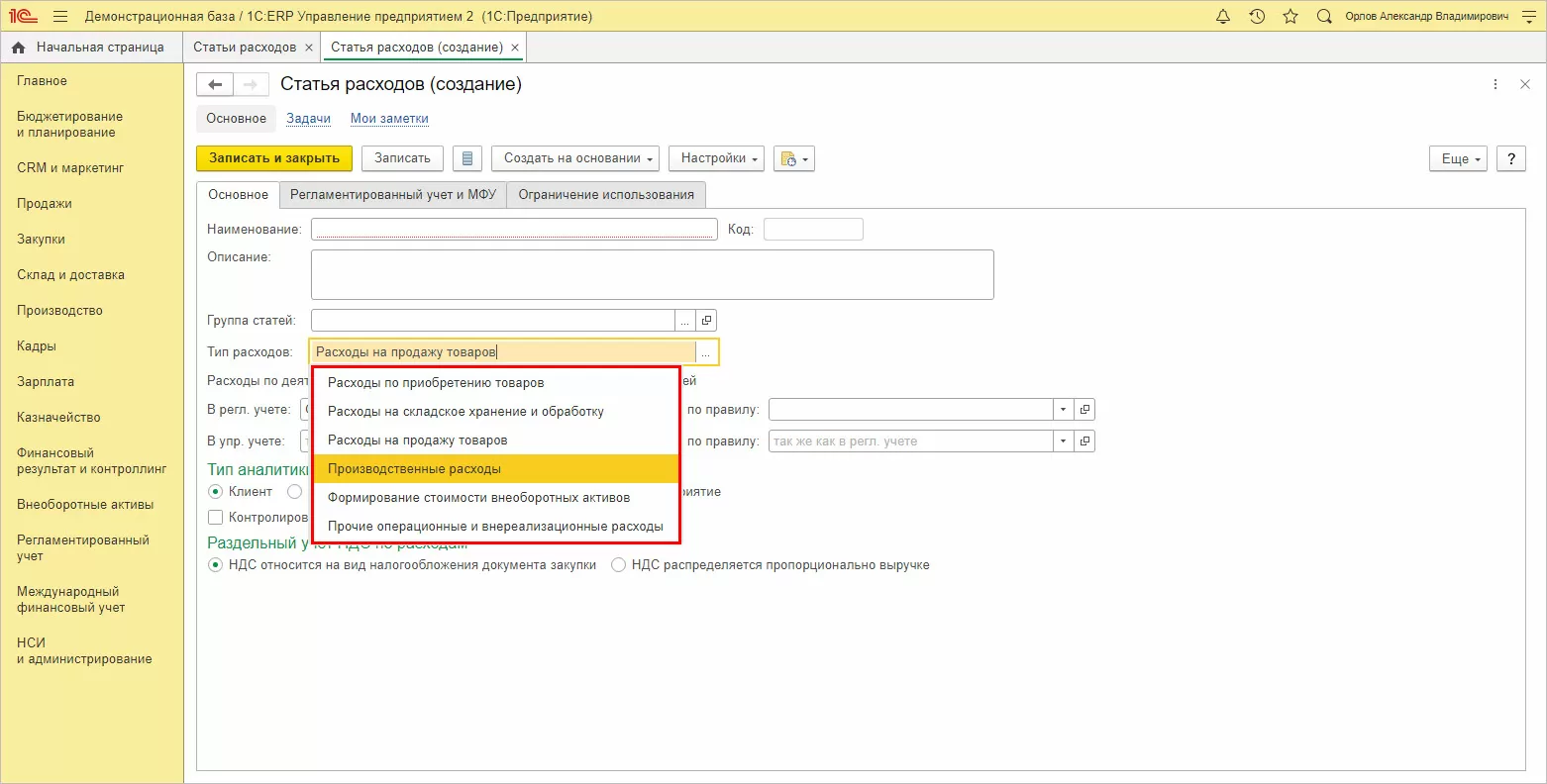Toggle the Контролиров… checkbox

216,518
